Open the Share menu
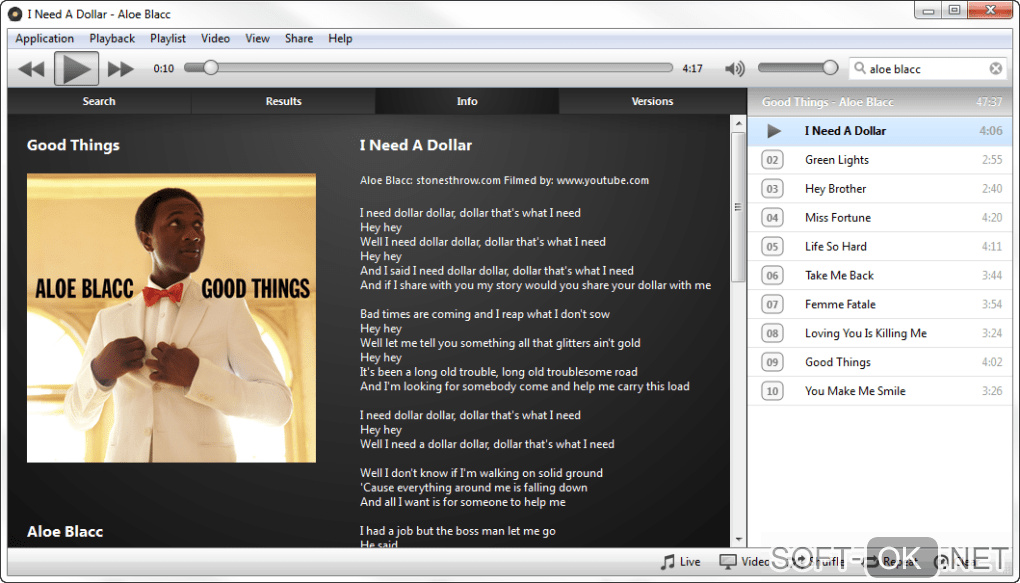 tap(299, 38)
